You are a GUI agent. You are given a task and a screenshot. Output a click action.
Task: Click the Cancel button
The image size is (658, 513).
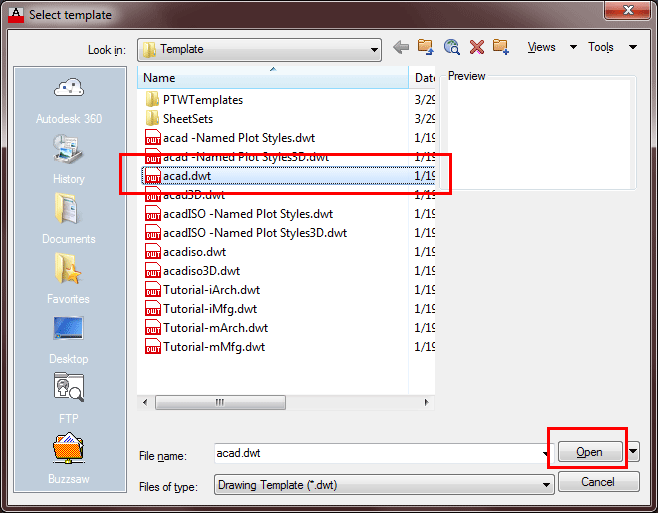point(598,482)
